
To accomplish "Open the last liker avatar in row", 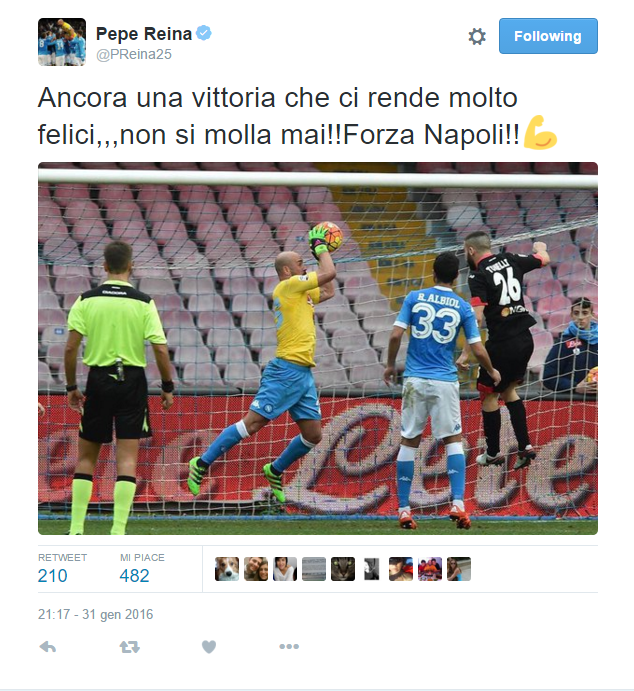I will tap(459, 569).
